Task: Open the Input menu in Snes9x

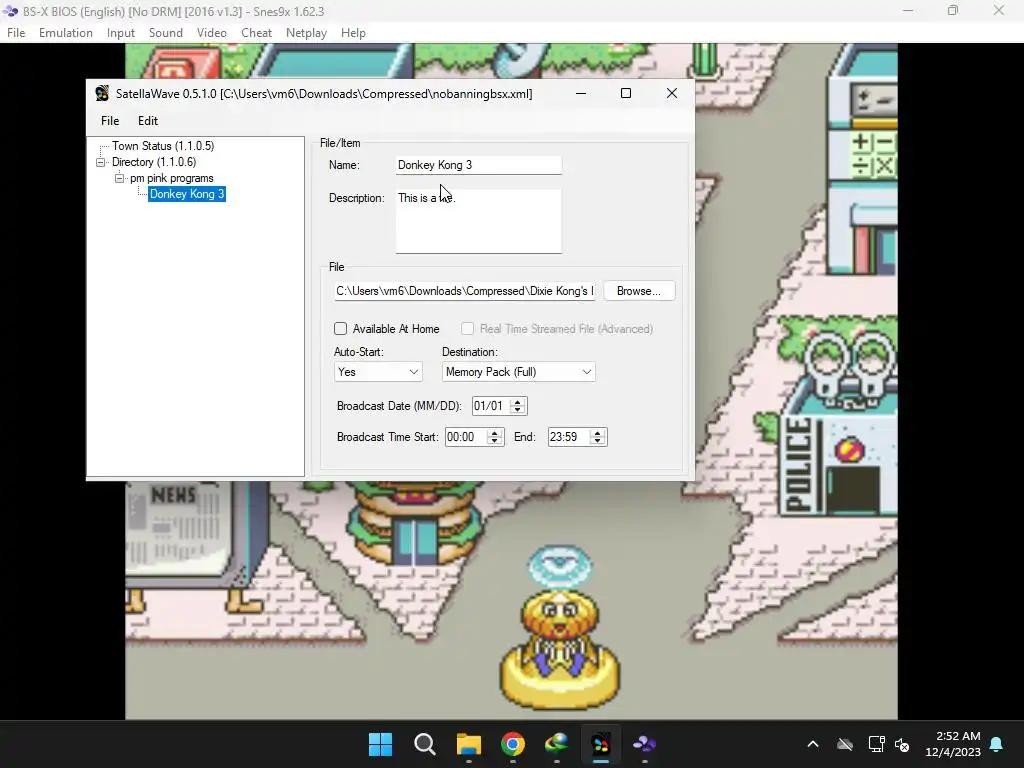Action: [121, 33]
